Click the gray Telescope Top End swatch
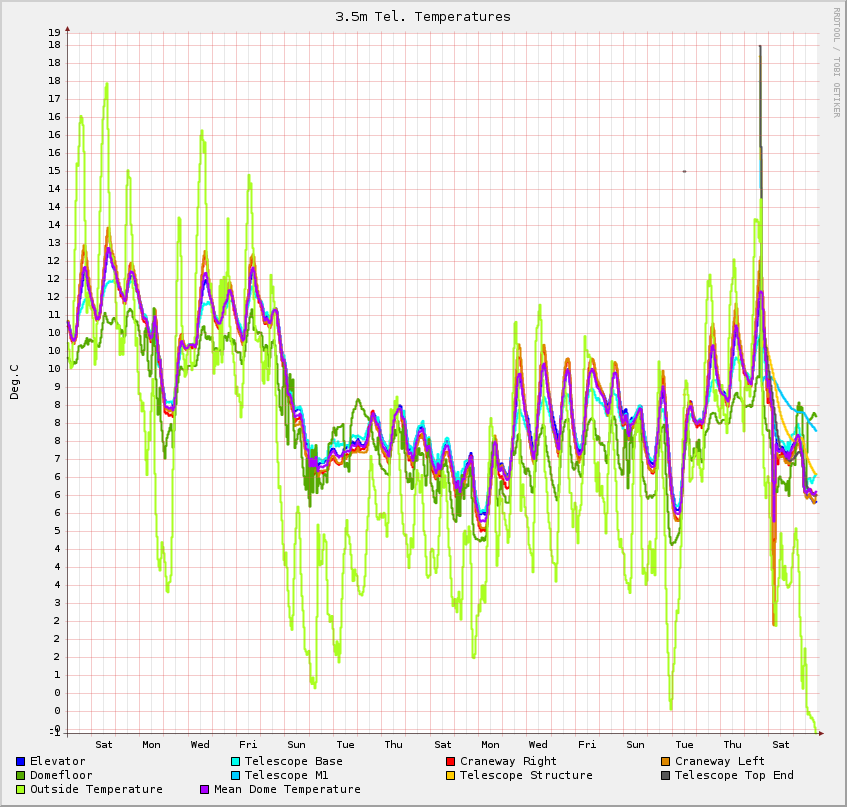Screen dimensions: 847x807 pos(666,776)
